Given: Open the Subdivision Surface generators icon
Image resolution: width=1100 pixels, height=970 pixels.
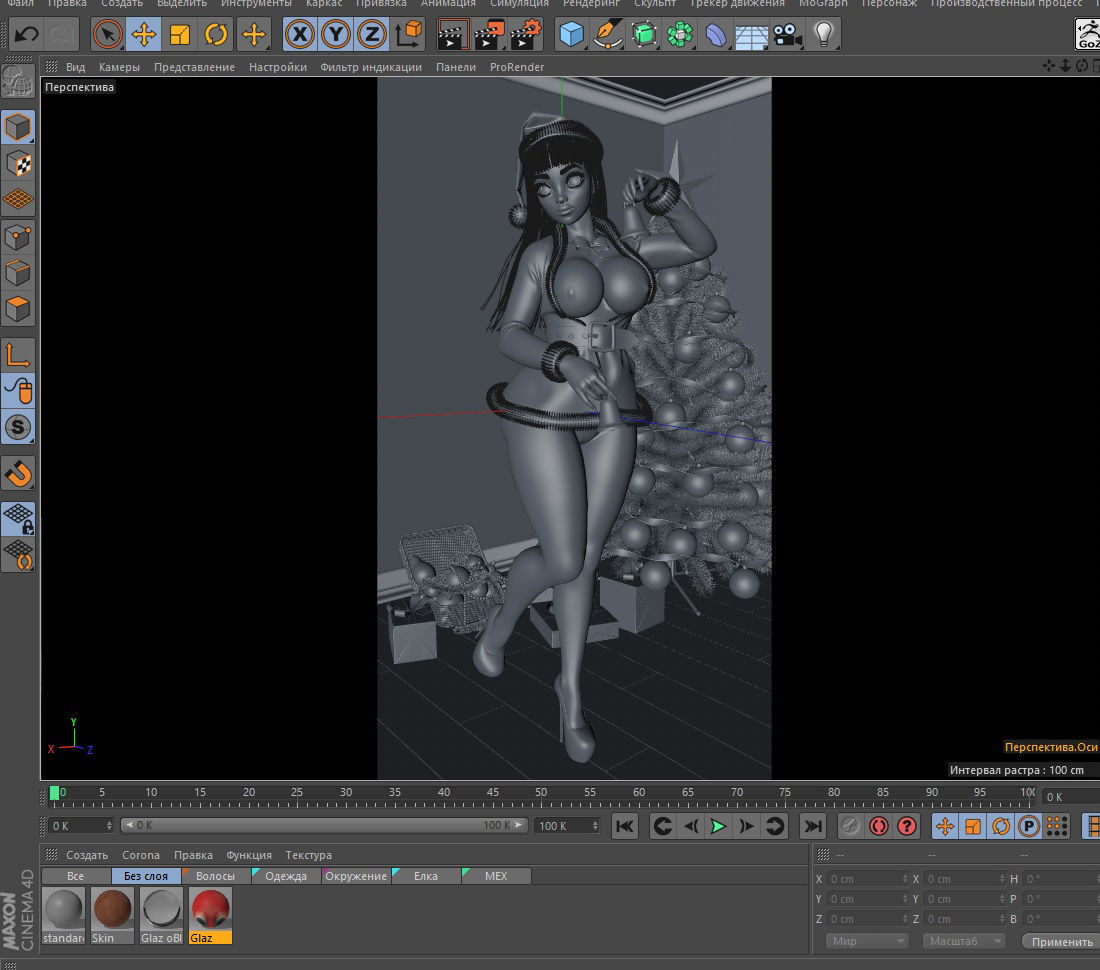Looking at the screenshot, I should click(644, 34).
